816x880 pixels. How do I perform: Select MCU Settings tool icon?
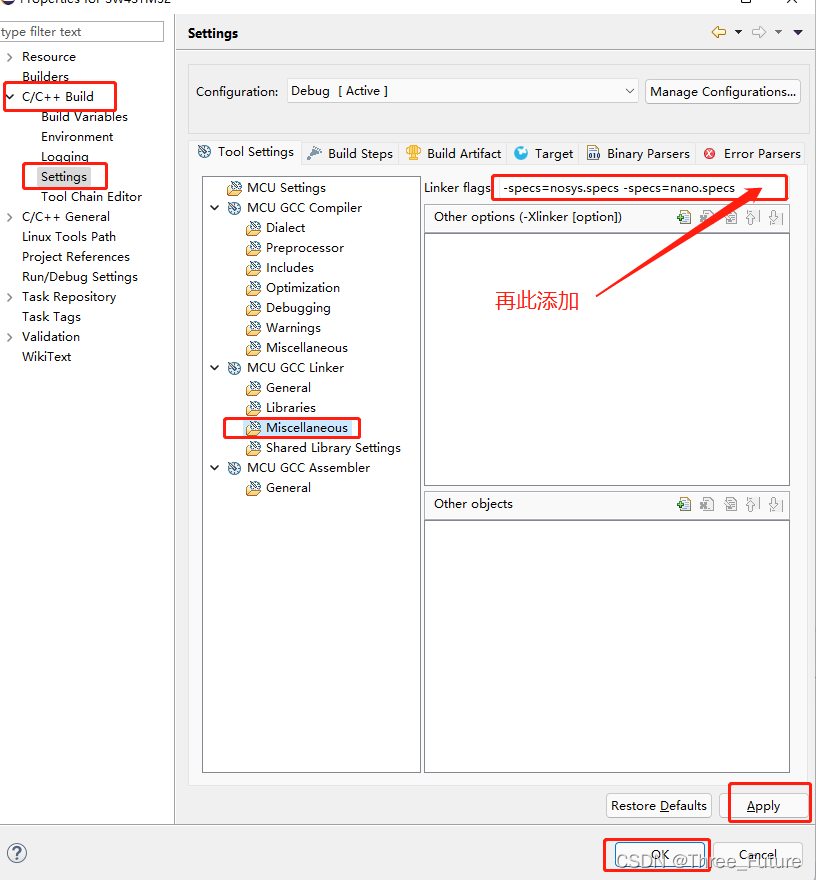[234, 188]
